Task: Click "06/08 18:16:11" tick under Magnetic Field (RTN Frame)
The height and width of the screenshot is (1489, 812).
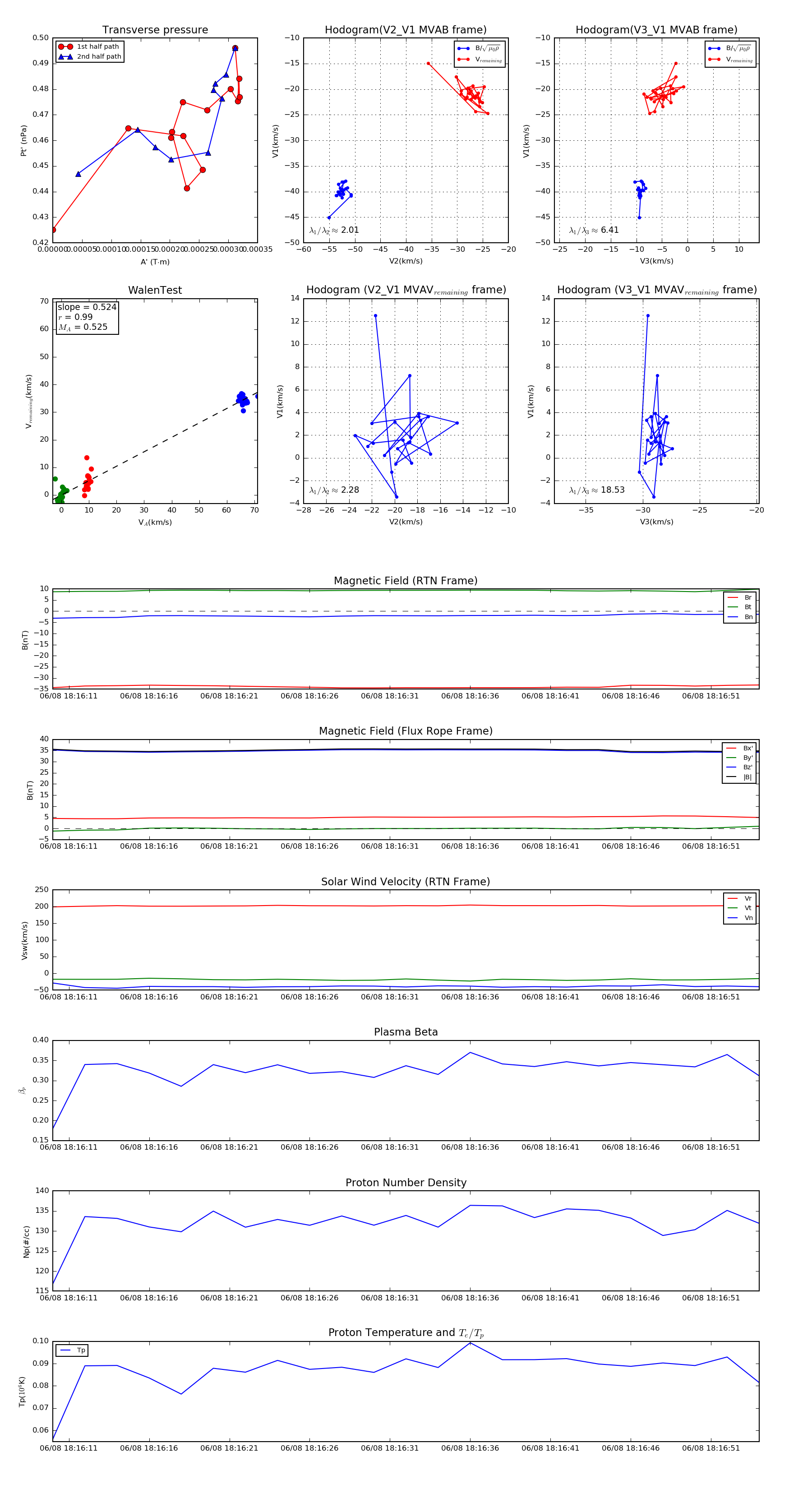Action: (69, 696)
